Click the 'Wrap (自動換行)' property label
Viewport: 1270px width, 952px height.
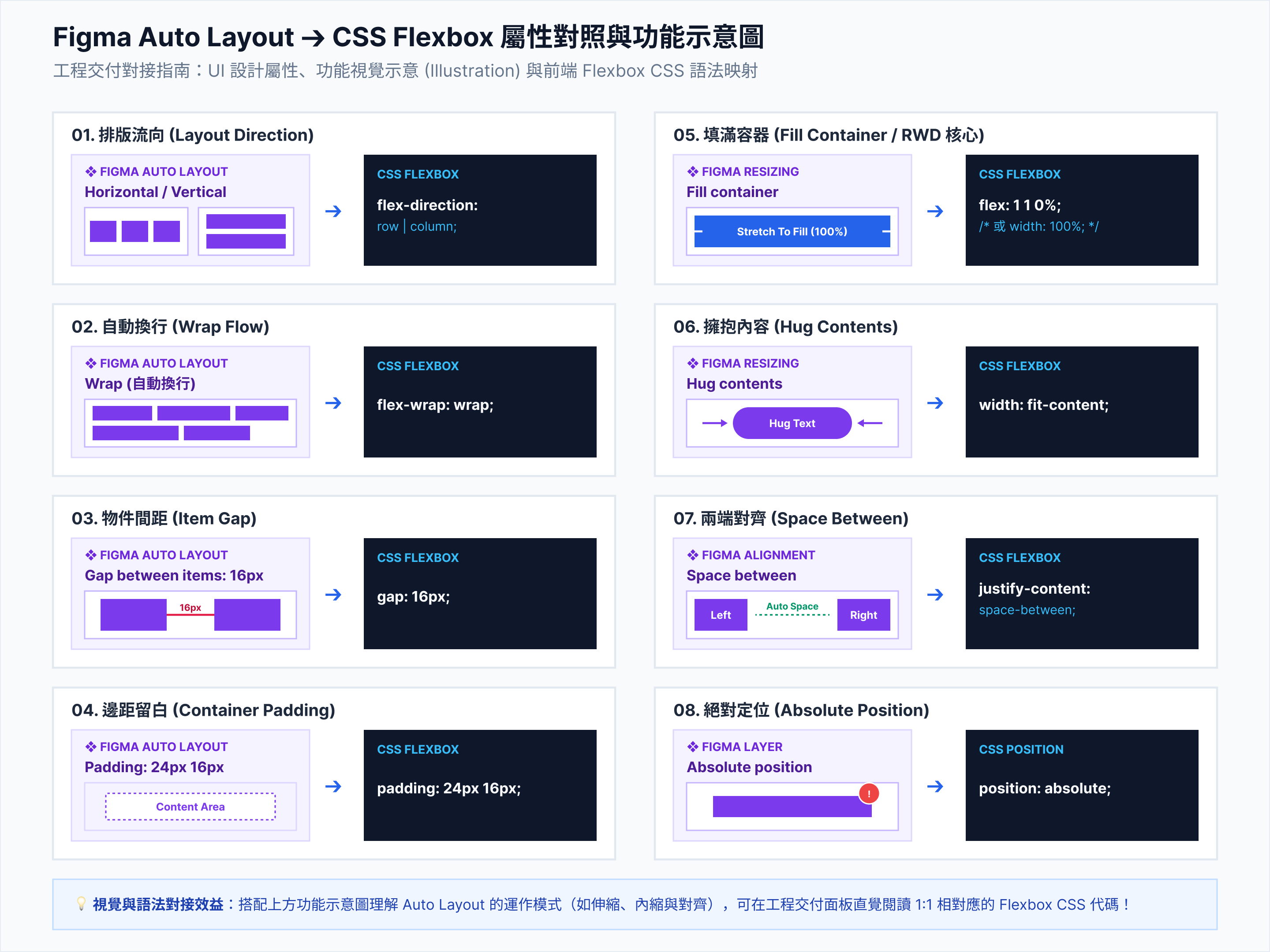[x=140, y=383]
